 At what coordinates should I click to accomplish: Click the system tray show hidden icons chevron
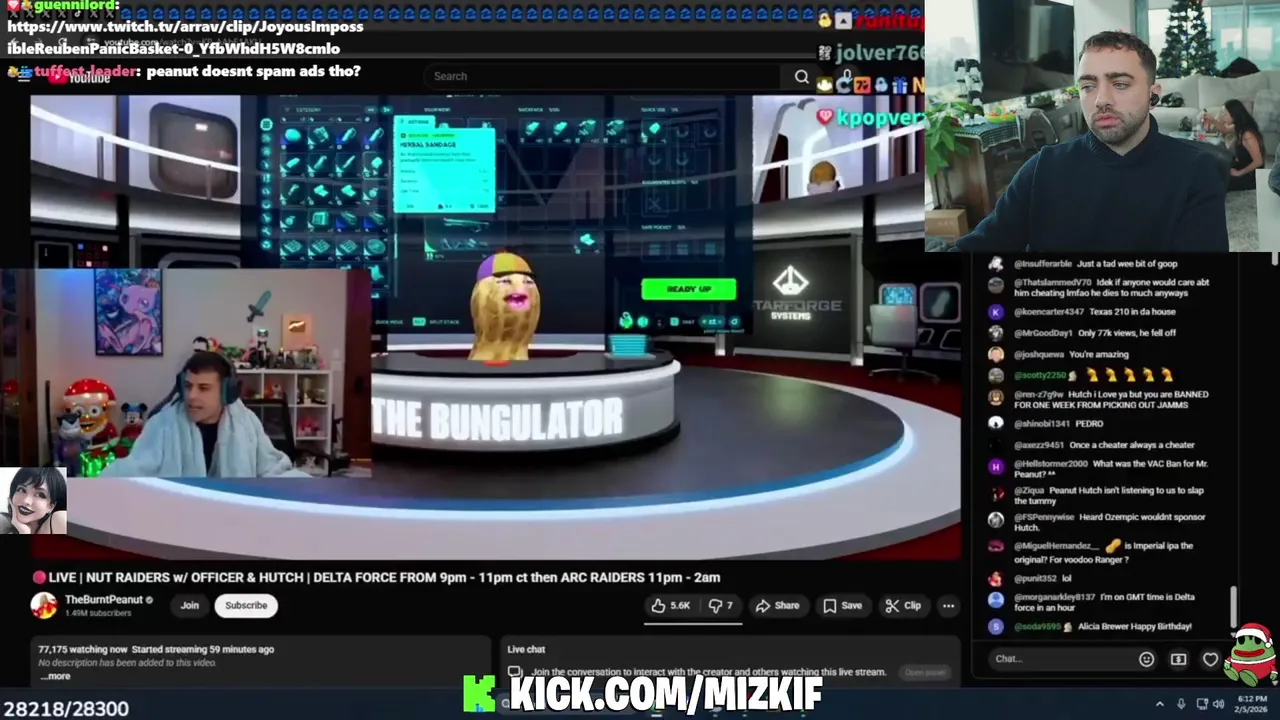pyautogui.click(x=1159, y=704)
